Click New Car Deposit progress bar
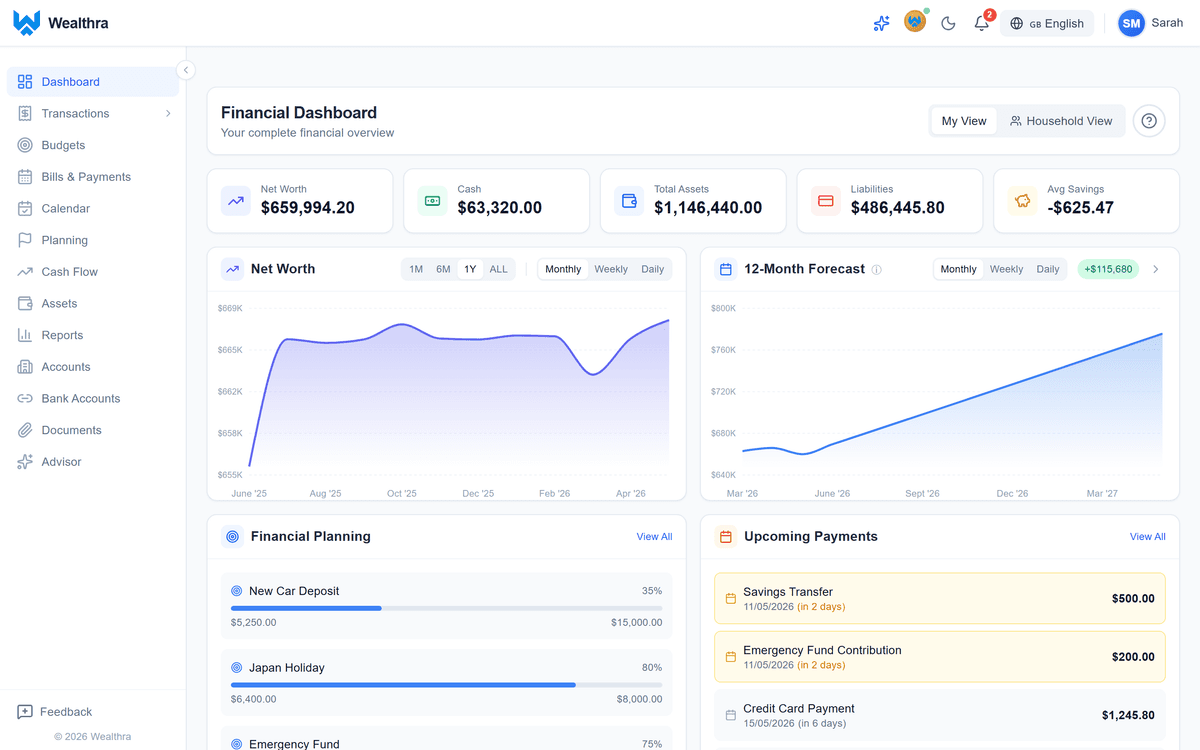The width and height of the screenshot is (1200, 750). click(x=446, y=608)
